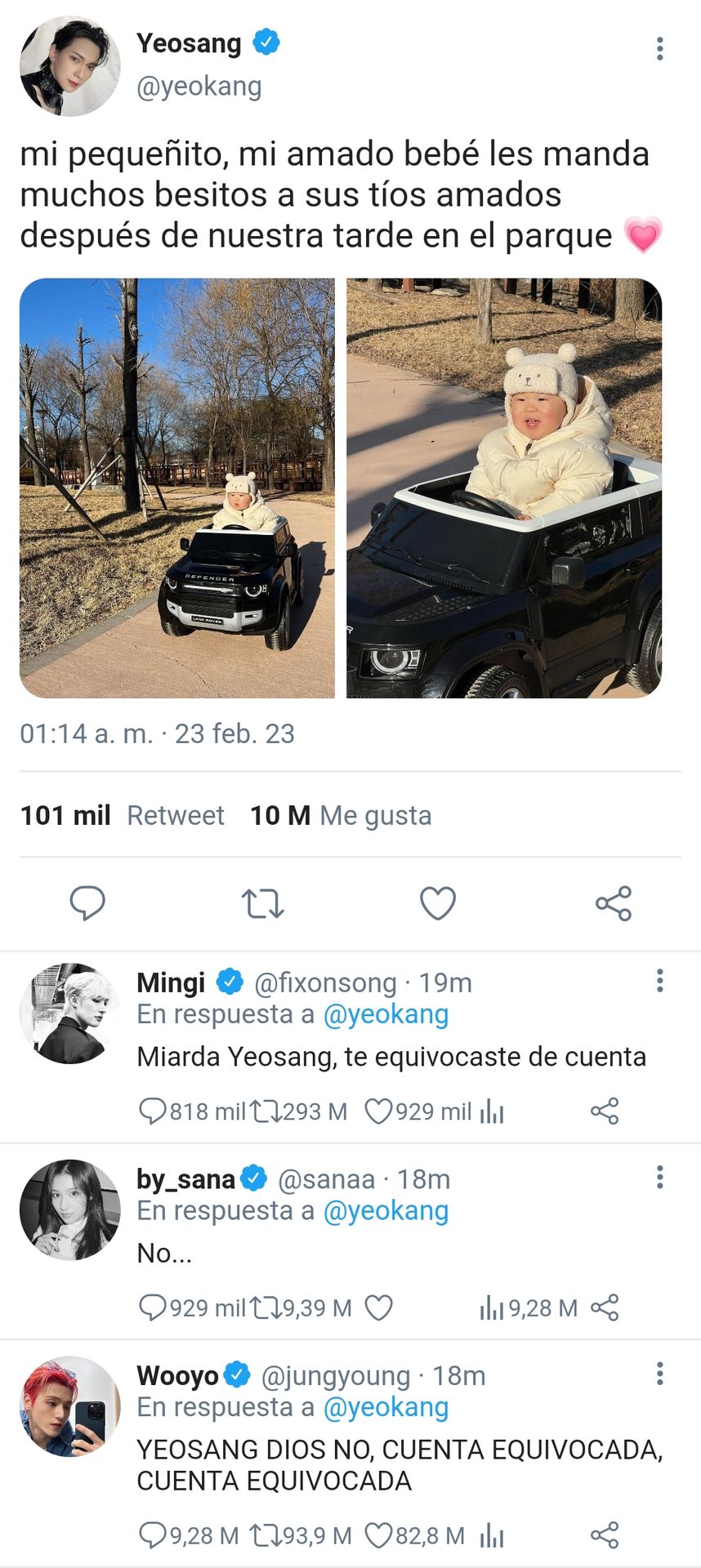Open the three-dot menu on Wooyo's reply
This screenshot has width=701, height=1568.
coord(659,1374)
